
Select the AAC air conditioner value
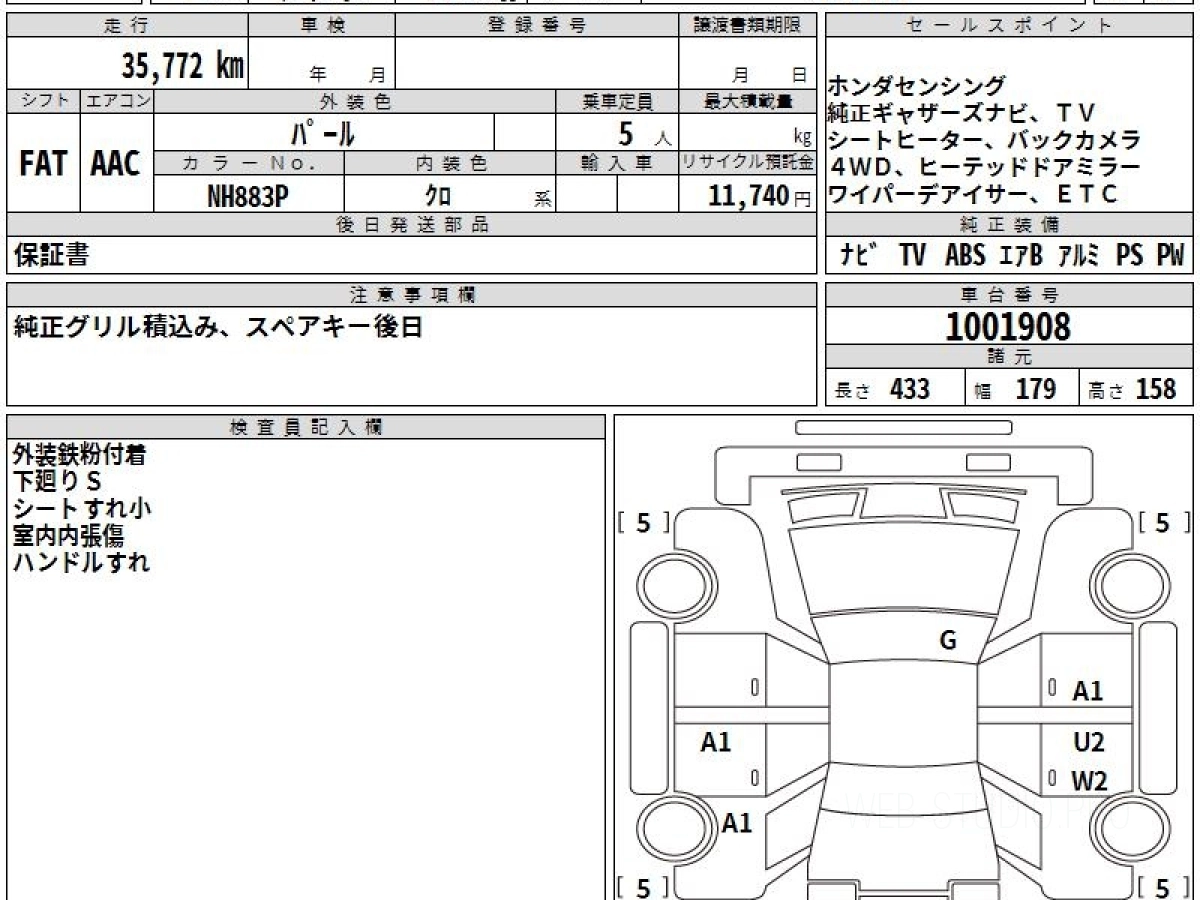[116, 164]
